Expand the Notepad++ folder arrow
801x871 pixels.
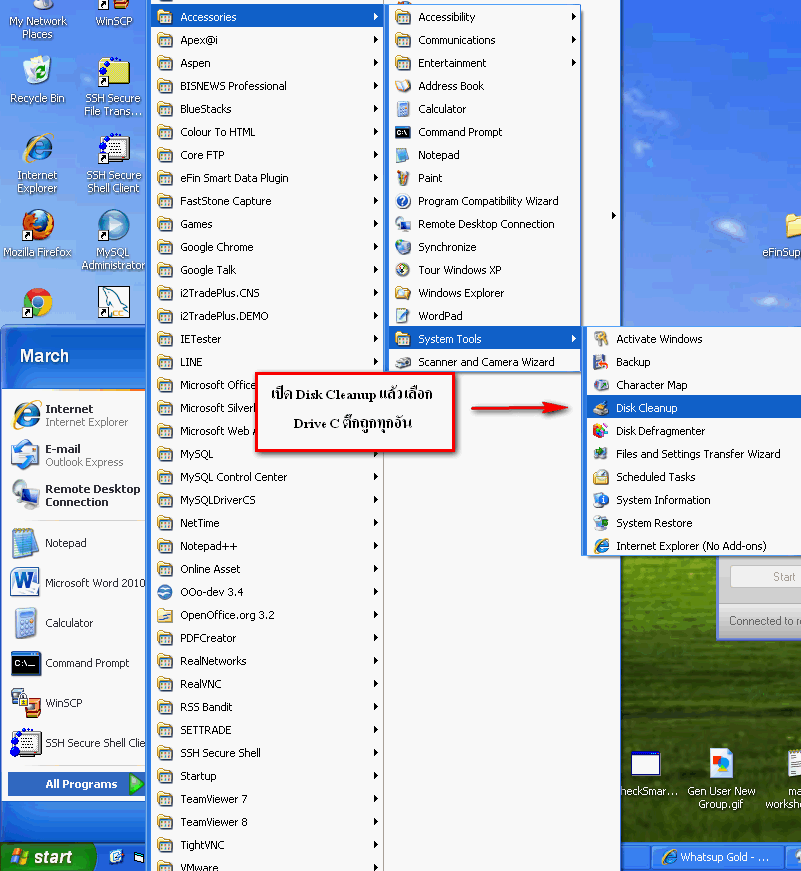point(376,546)
